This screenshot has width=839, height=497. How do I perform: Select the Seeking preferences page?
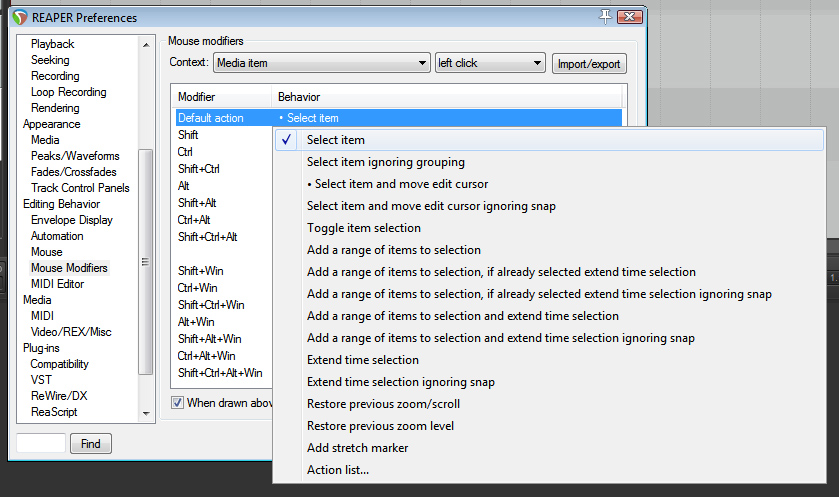pyautogui.click(x=50, y=60)
